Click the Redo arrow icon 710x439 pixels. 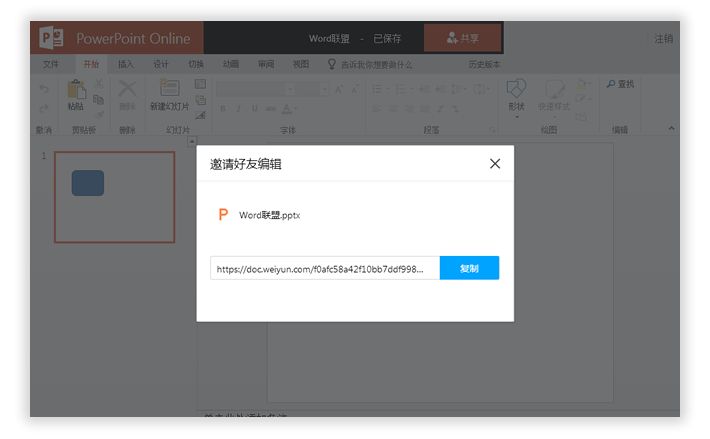[44, 108]
